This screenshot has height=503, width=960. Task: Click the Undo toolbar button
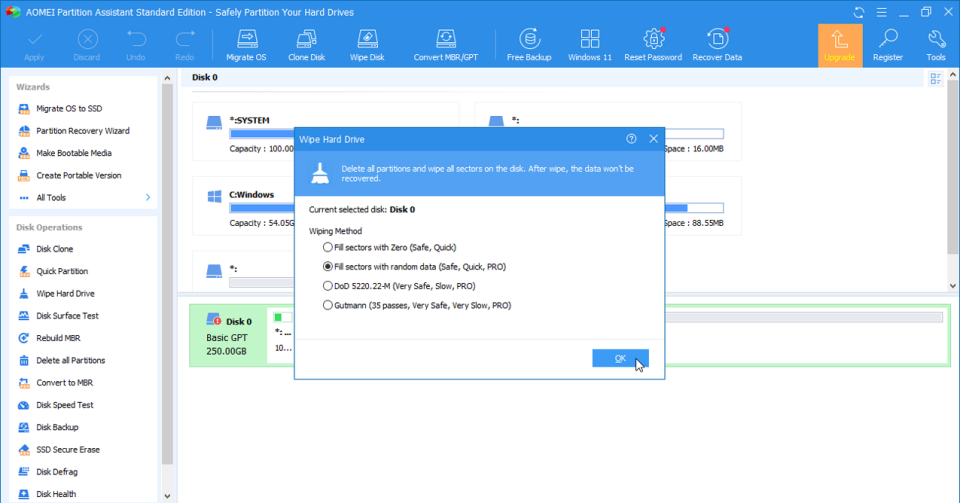click(136, 45)
